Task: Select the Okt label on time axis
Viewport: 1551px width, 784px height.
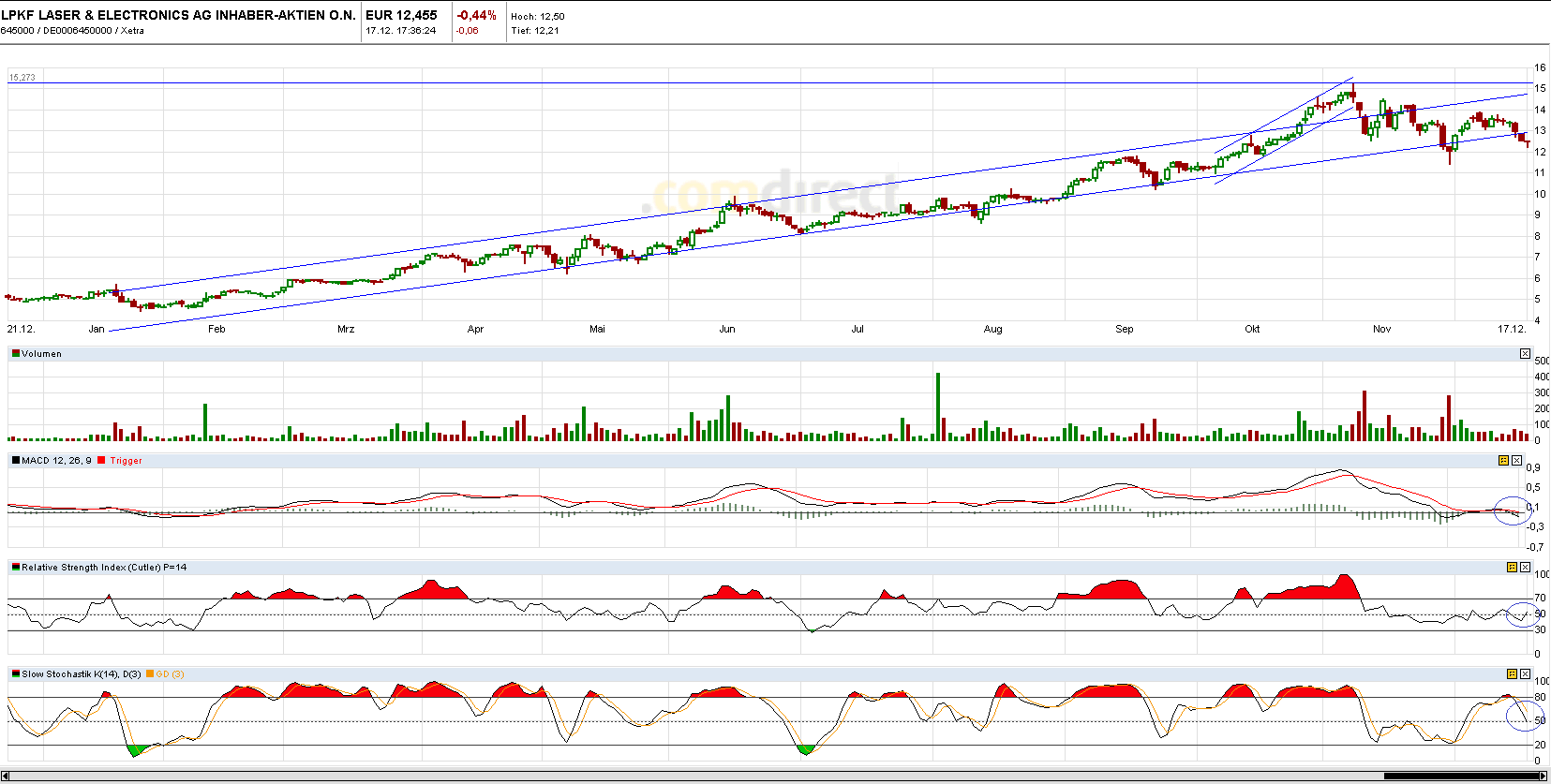Action: coord(1252,329)
